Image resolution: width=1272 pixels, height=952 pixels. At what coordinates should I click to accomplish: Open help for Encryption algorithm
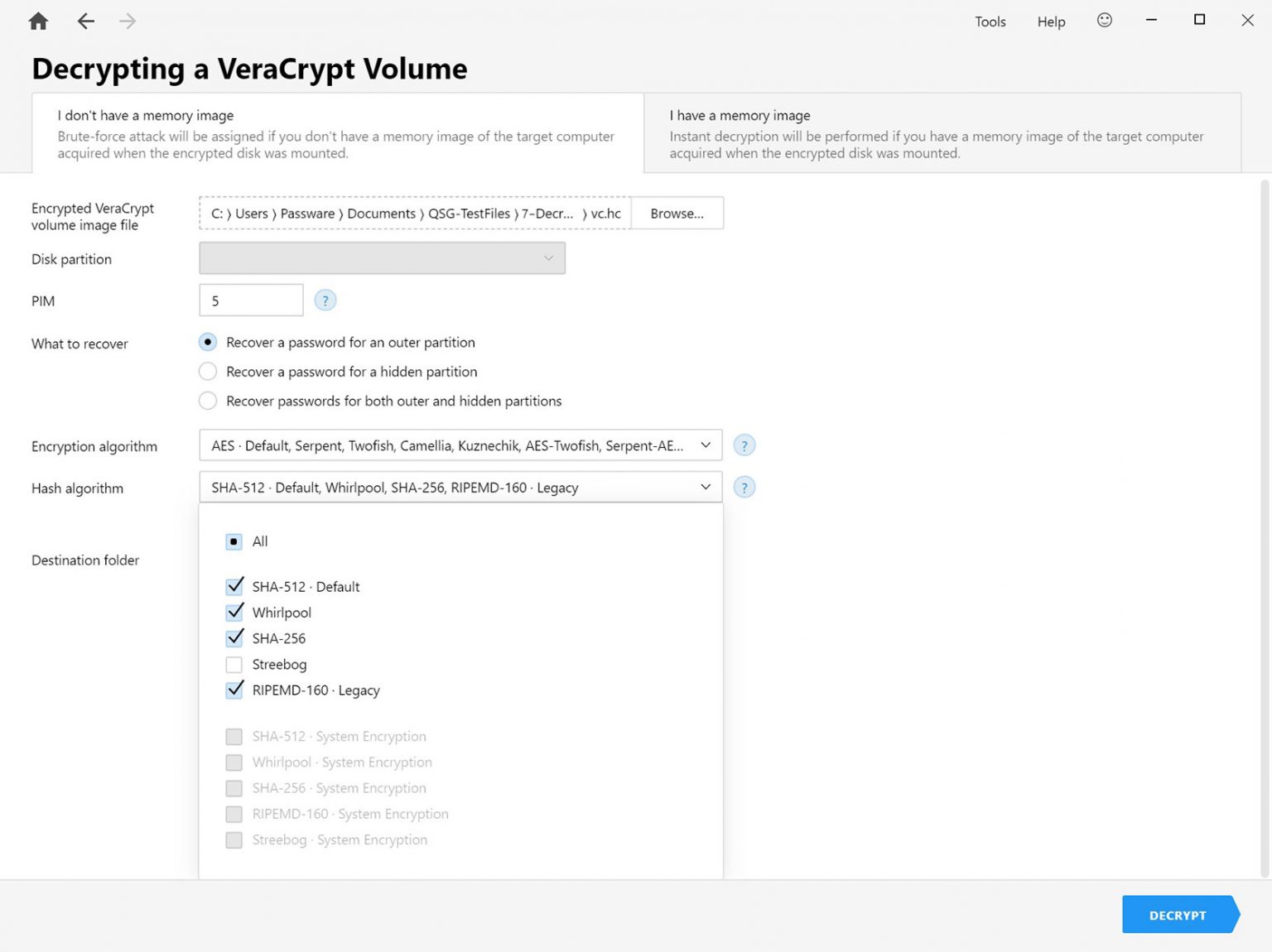coord(744,445)
